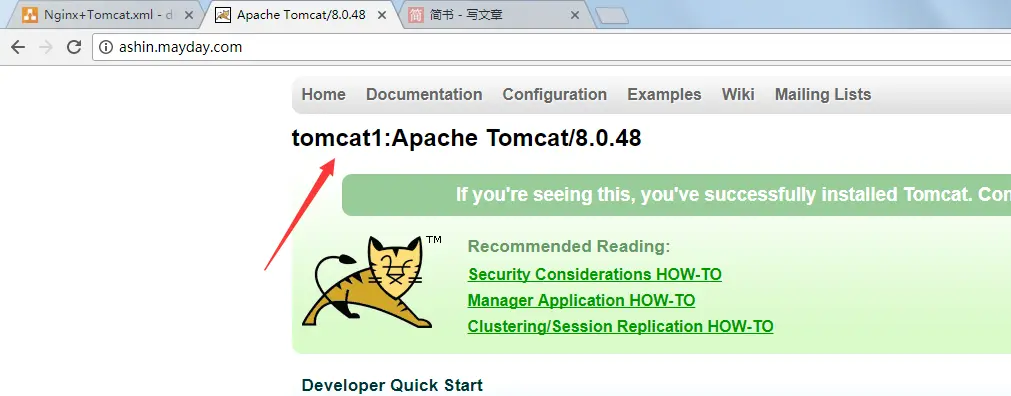The image size is (1011, 396).
Task: Click the Recommended Reading heading
Action: (569, 246)
